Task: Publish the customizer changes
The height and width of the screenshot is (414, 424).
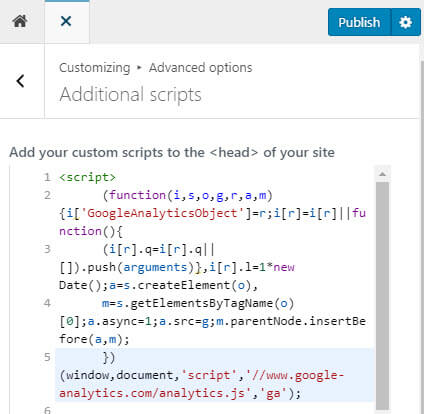Action: (359, 22)
